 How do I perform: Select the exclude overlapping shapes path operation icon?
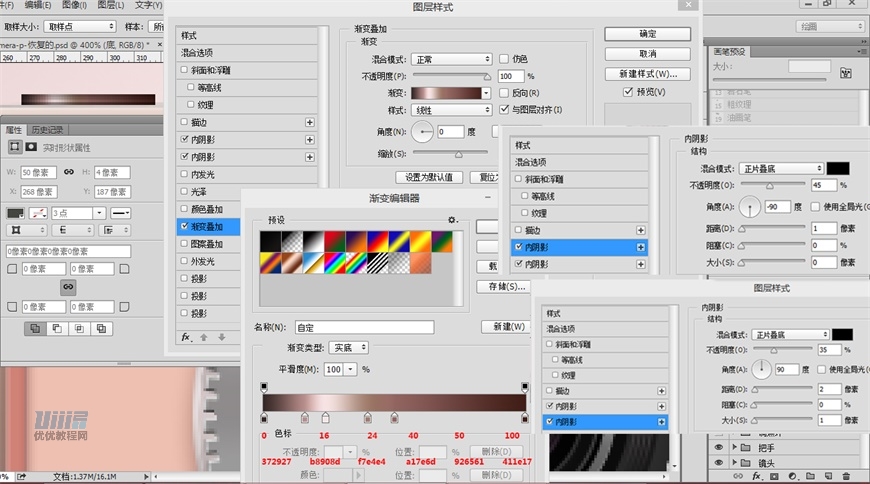102,329
